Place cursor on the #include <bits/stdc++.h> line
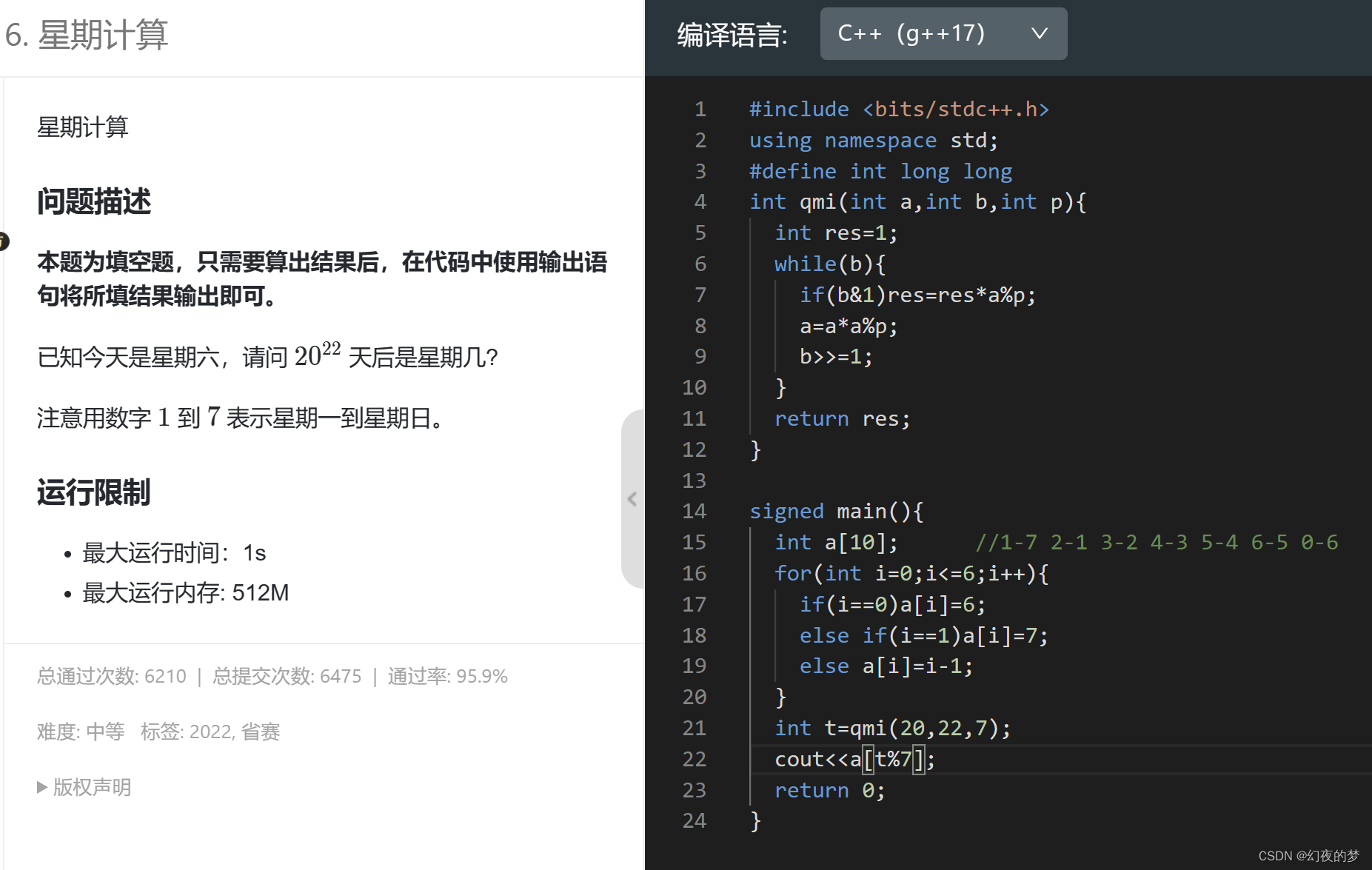Viewport: 1372px width, 870px height. click(x=899, y=110)
